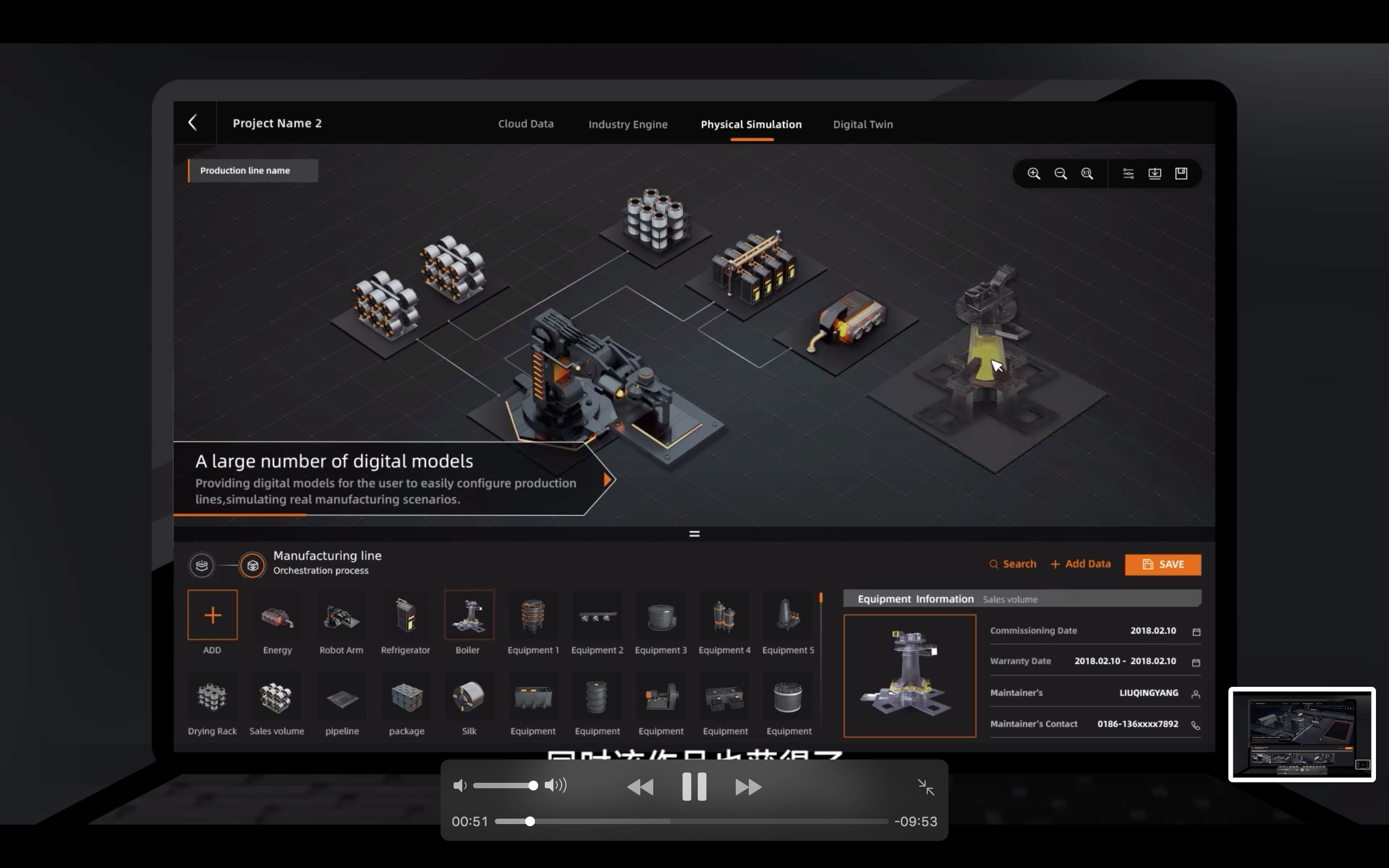Click the ADD plus button
1389x868 pixels.
[x=212, y=615]
